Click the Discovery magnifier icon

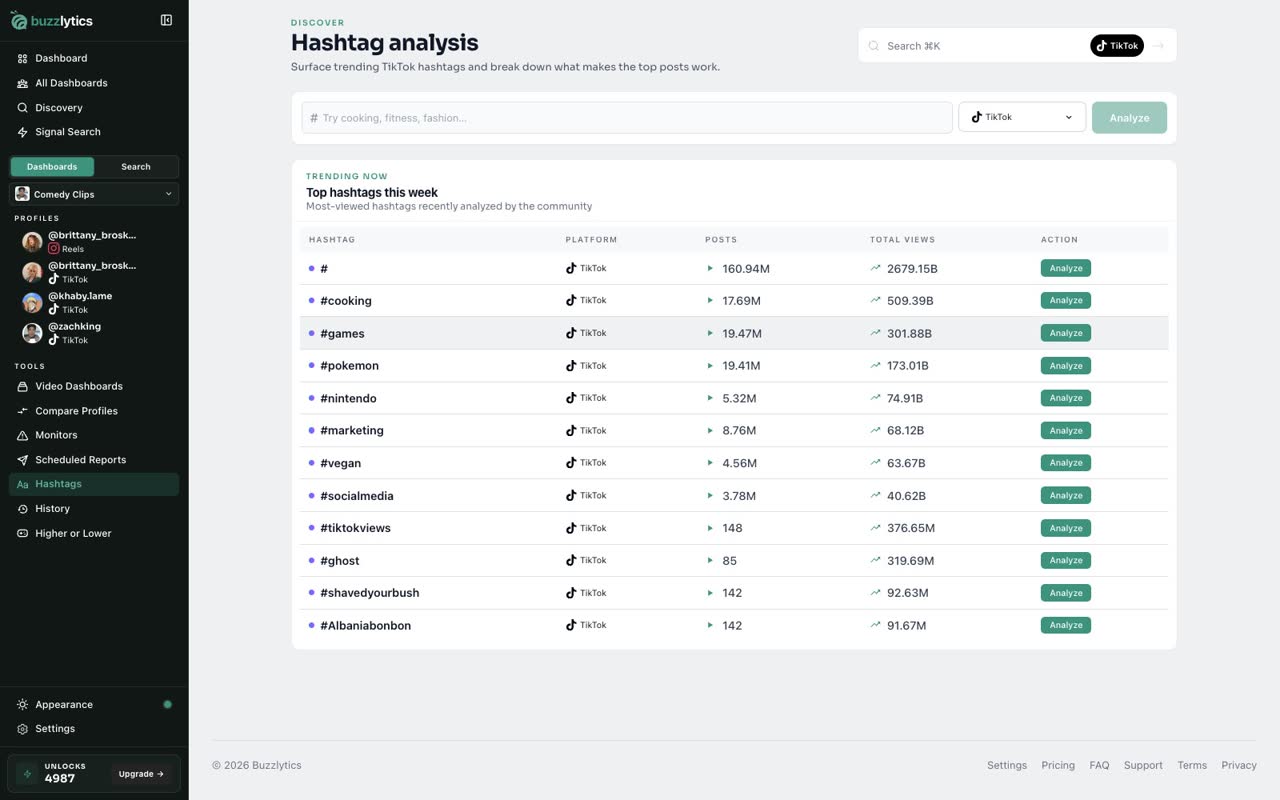coord(22,108)
